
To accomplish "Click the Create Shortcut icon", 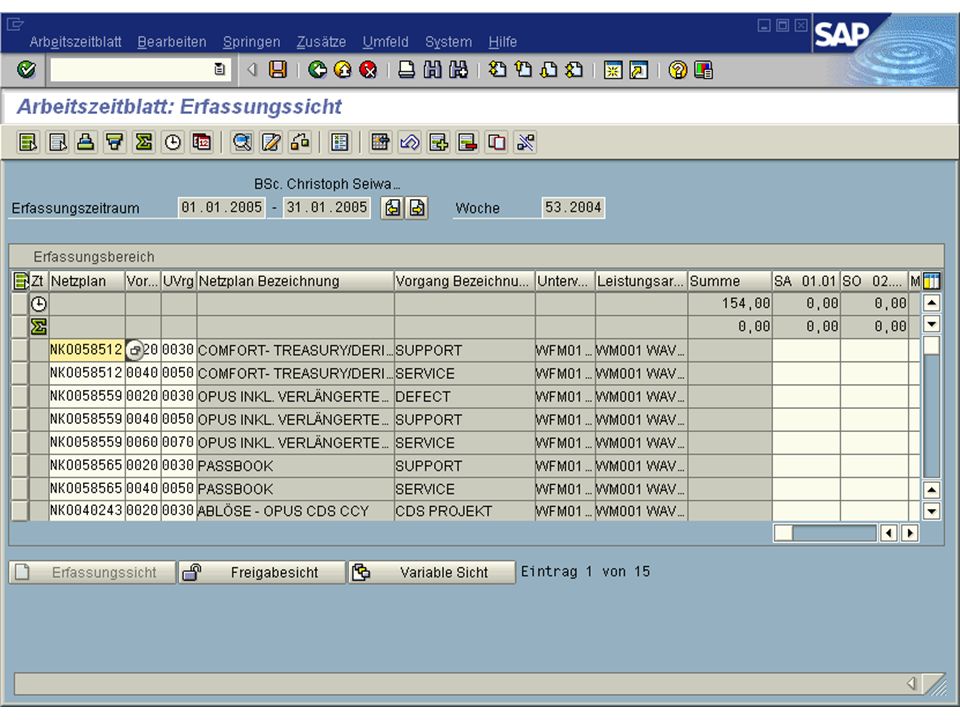I will 639,70.
